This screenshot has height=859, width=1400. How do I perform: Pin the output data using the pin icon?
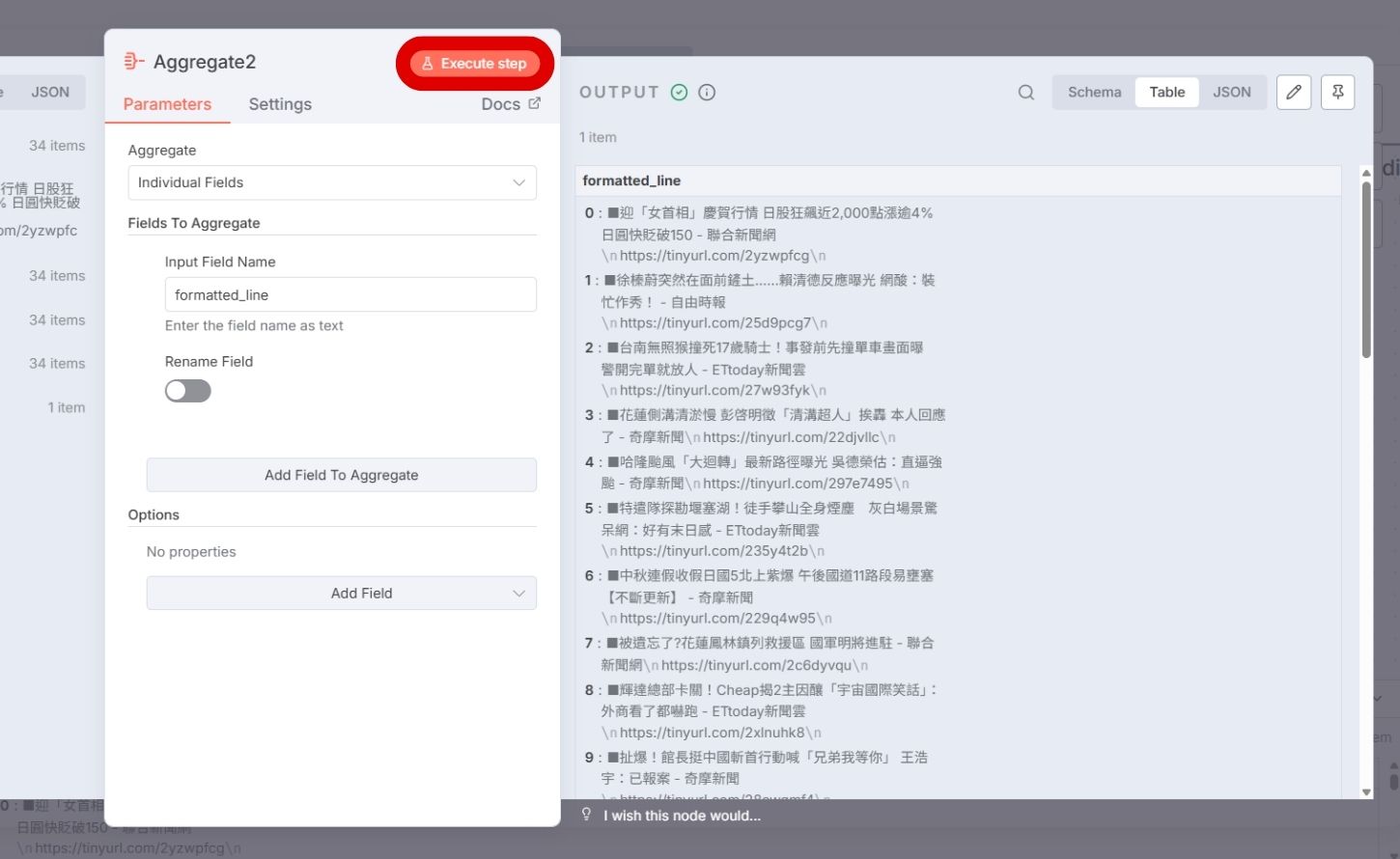tap(1337, 92)
